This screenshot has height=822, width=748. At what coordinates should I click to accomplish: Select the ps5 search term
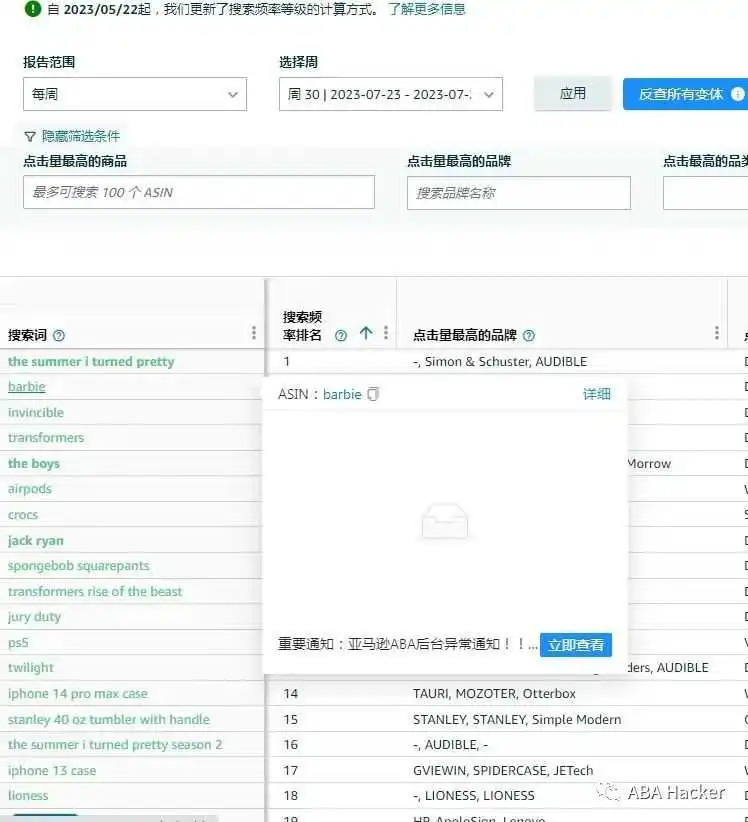(x=18, y=643)
